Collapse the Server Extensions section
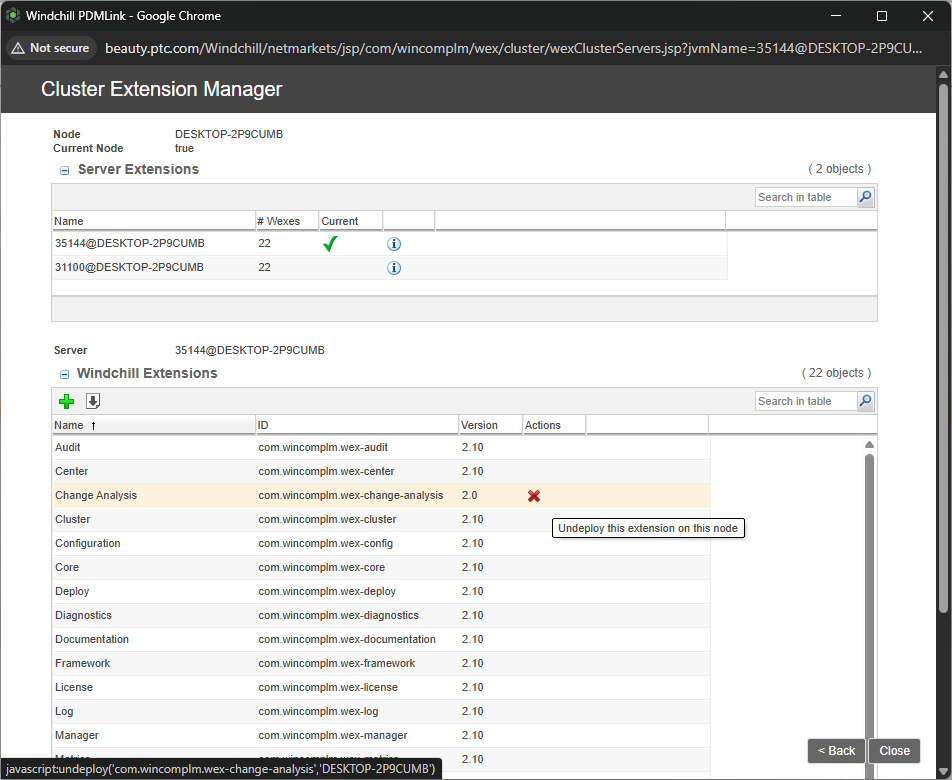The height and width of the screenshot is (780, 952). click(x=65, y=171)
